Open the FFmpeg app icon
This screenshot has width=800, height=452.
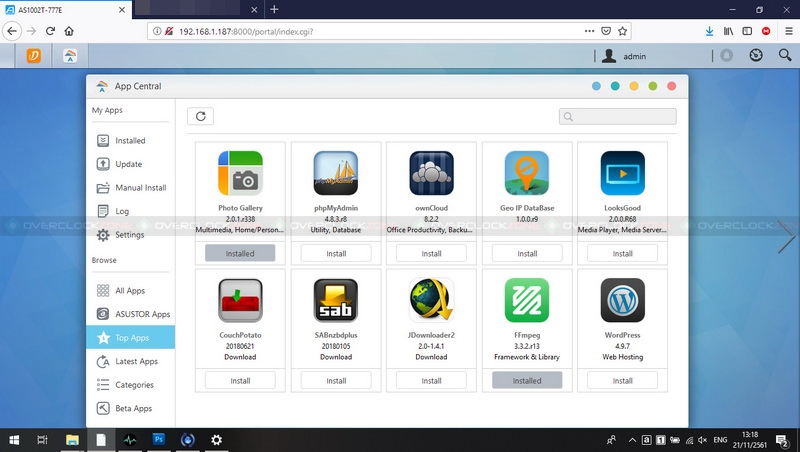click(x=527, y=300)
